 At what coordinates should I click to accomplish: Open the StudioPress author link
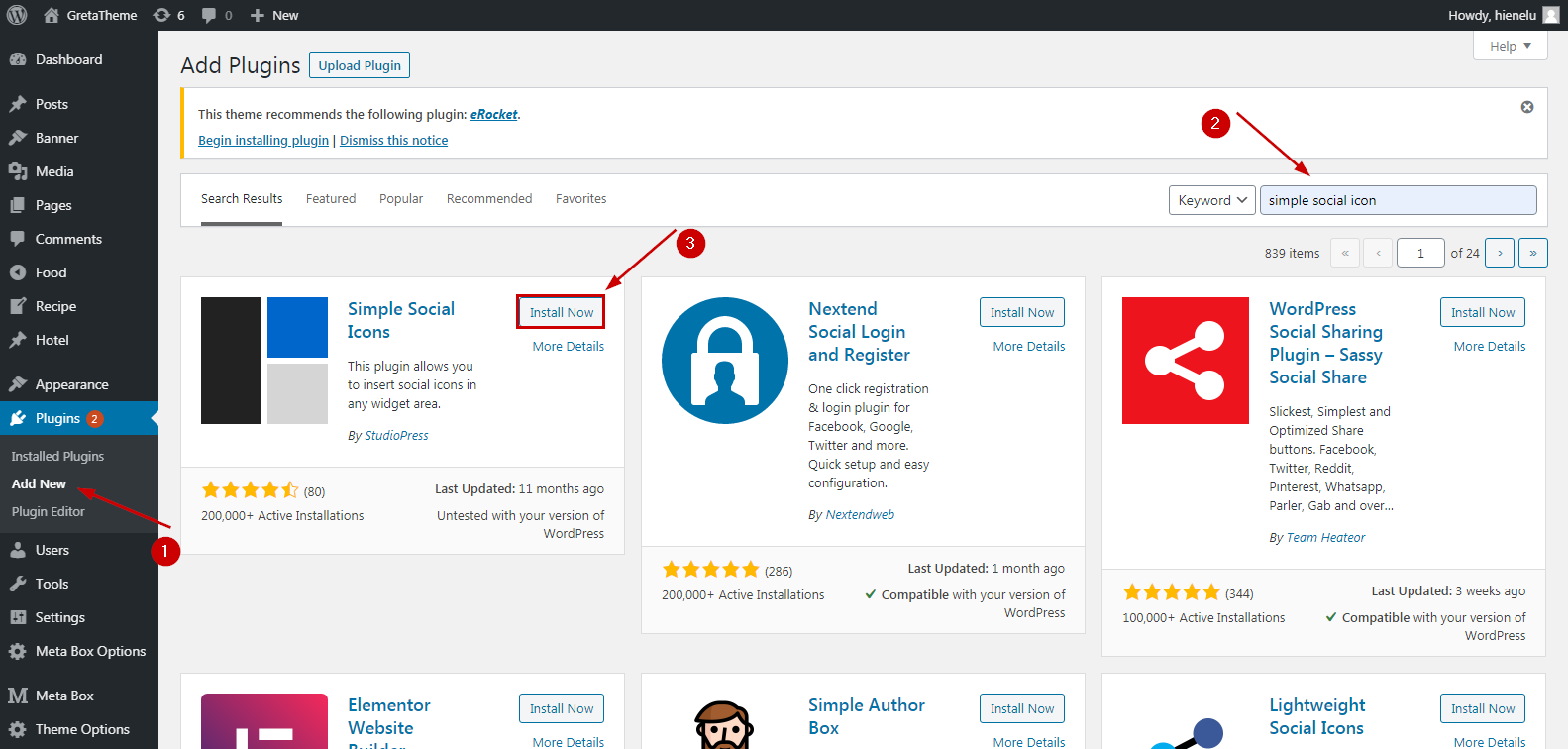396,435
